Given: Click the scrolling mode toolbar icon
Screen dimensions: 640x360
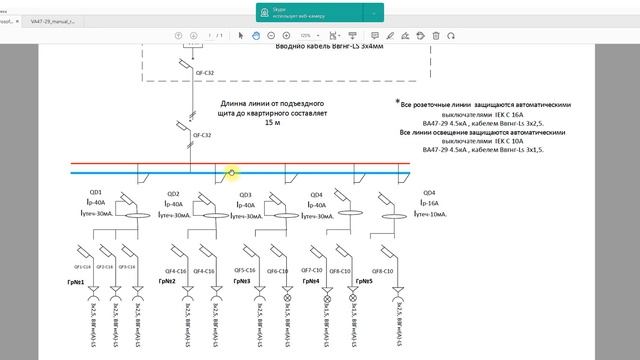Looking at the screenshot, I should point(352,36).
